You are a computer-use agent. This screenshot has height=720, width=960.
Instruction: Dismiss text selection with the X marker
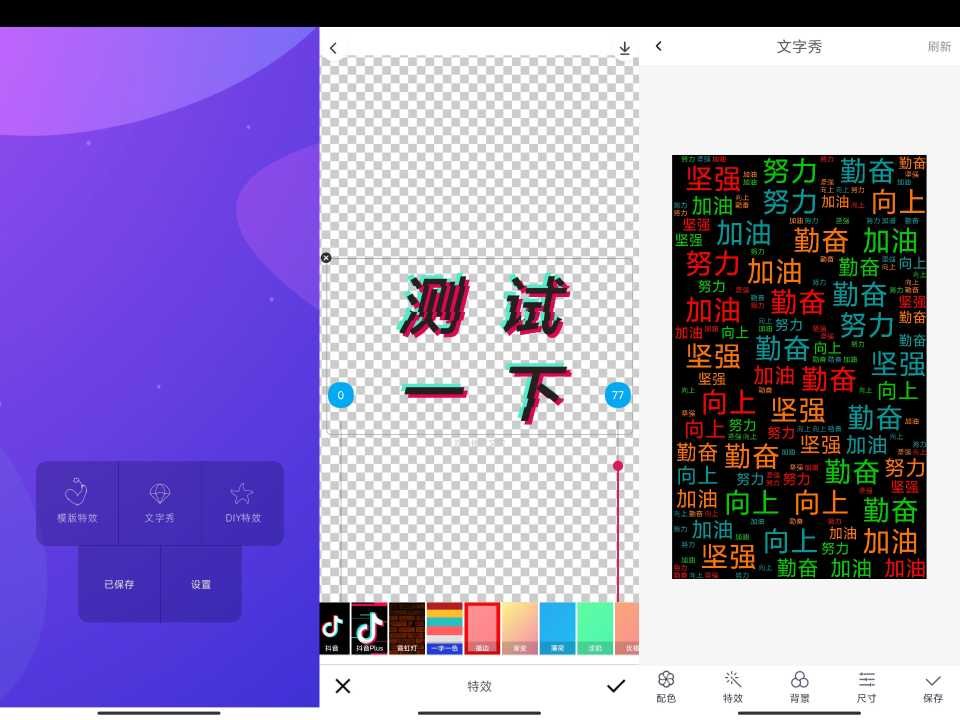pyautogui.click(x=325, y=257)
